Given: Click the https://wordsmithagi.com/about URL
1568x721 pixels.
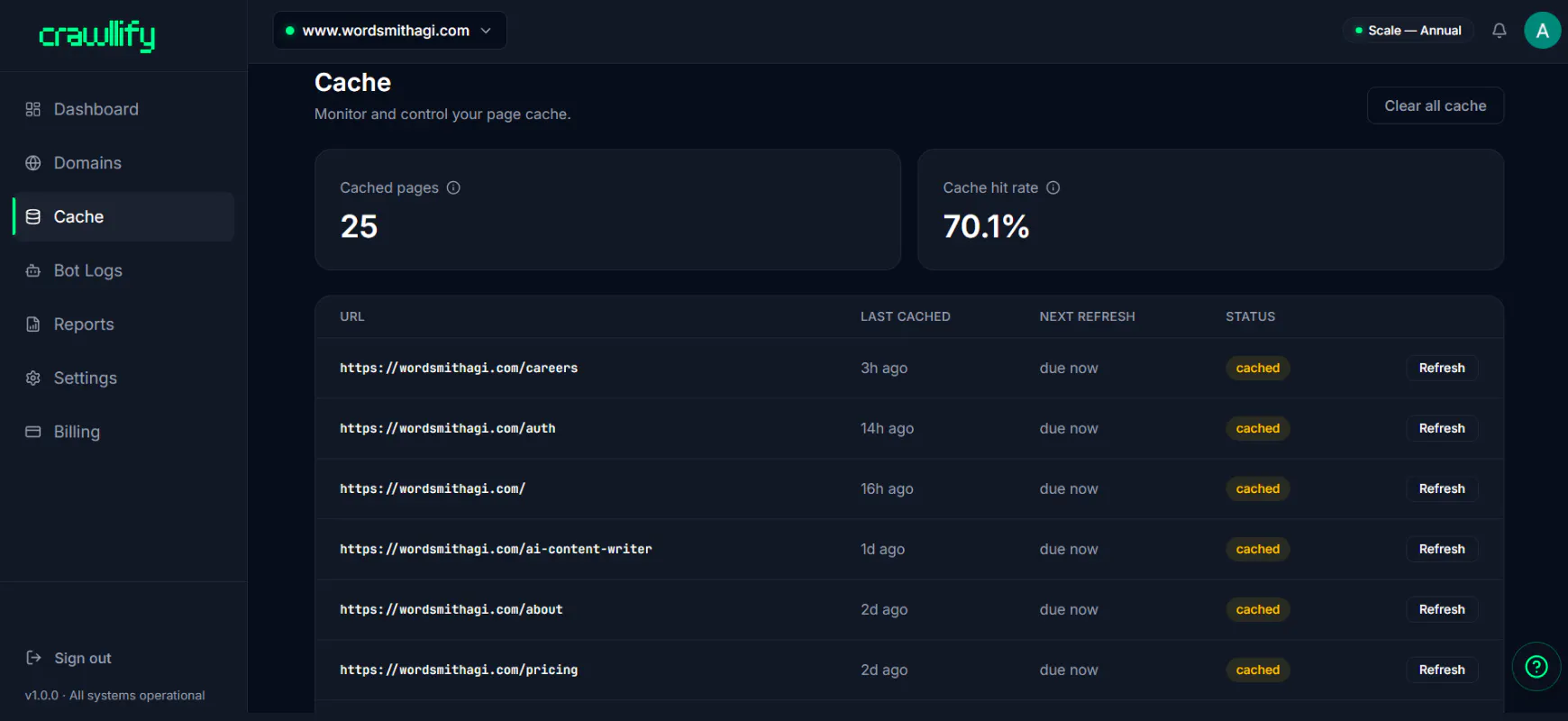Looking at the screenshot, I should coord(451,609).
